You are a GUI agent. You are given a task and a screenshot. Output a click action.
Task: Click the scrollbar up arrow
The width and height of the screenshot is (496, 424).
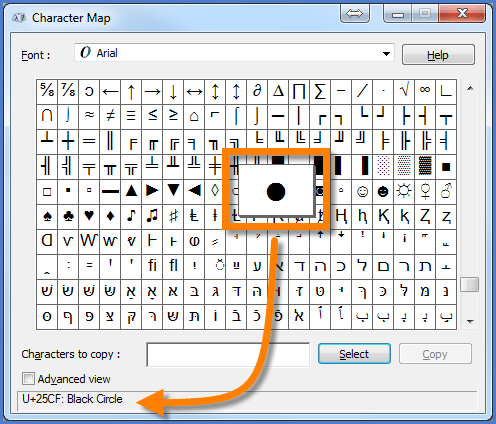point(470,89)
